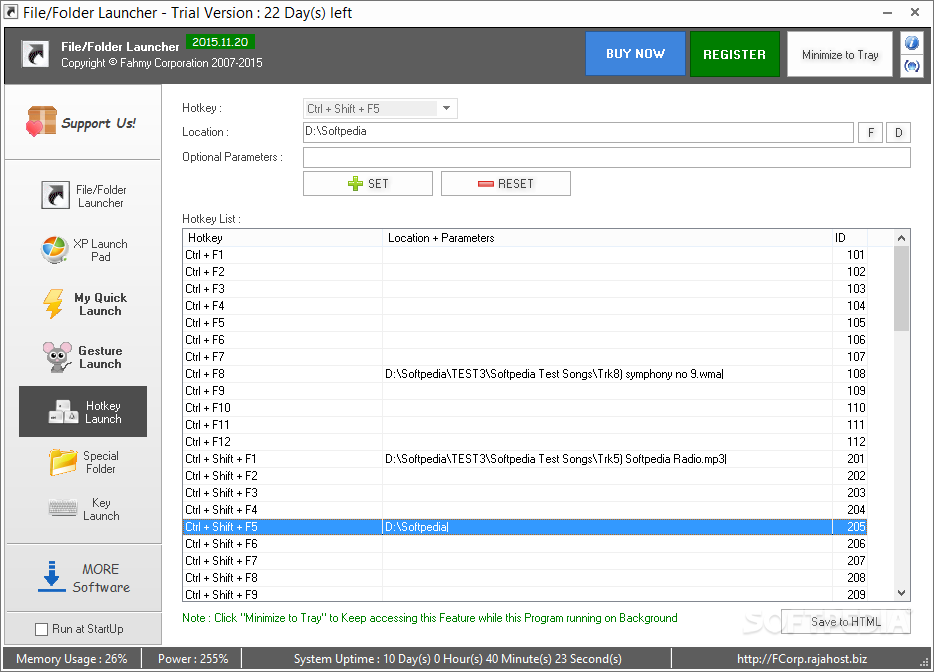The image size is (934, 672).
Task: Click MORE Software download icon
Action: (52, 577)
